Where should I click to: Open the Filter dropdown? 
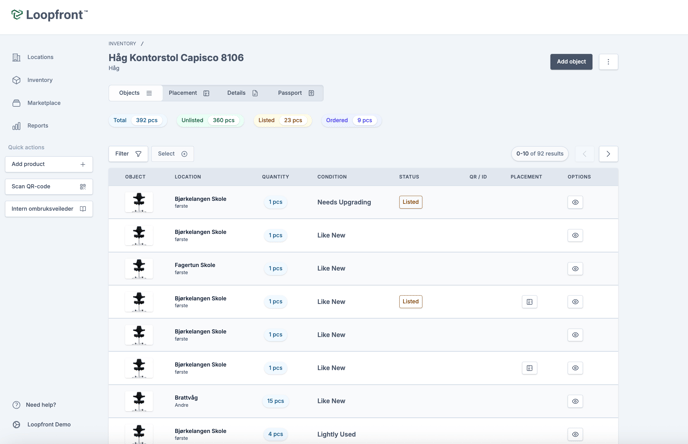128,154
